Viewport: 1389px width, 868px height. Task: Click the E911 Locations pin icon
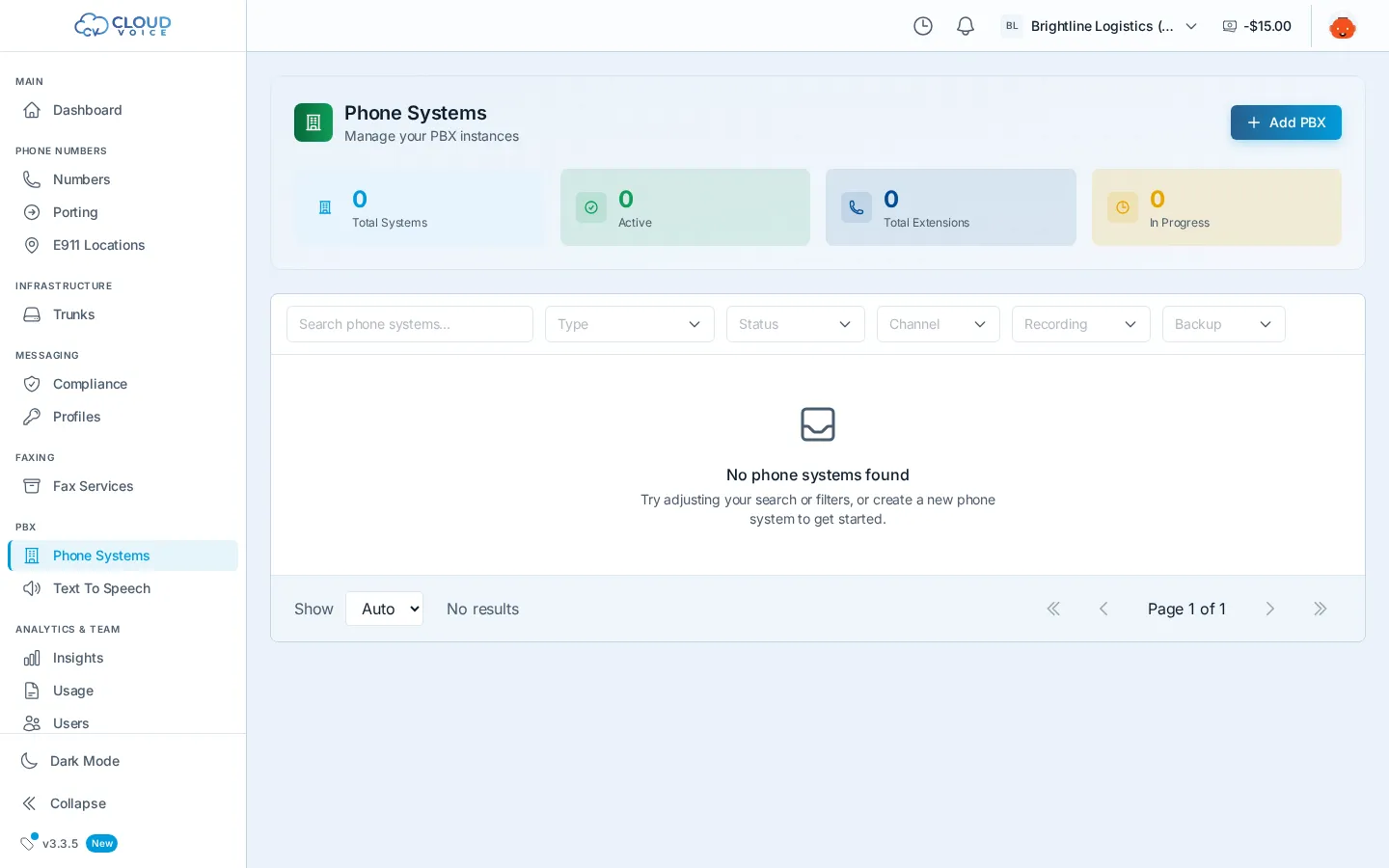click(x=32, y=245)
